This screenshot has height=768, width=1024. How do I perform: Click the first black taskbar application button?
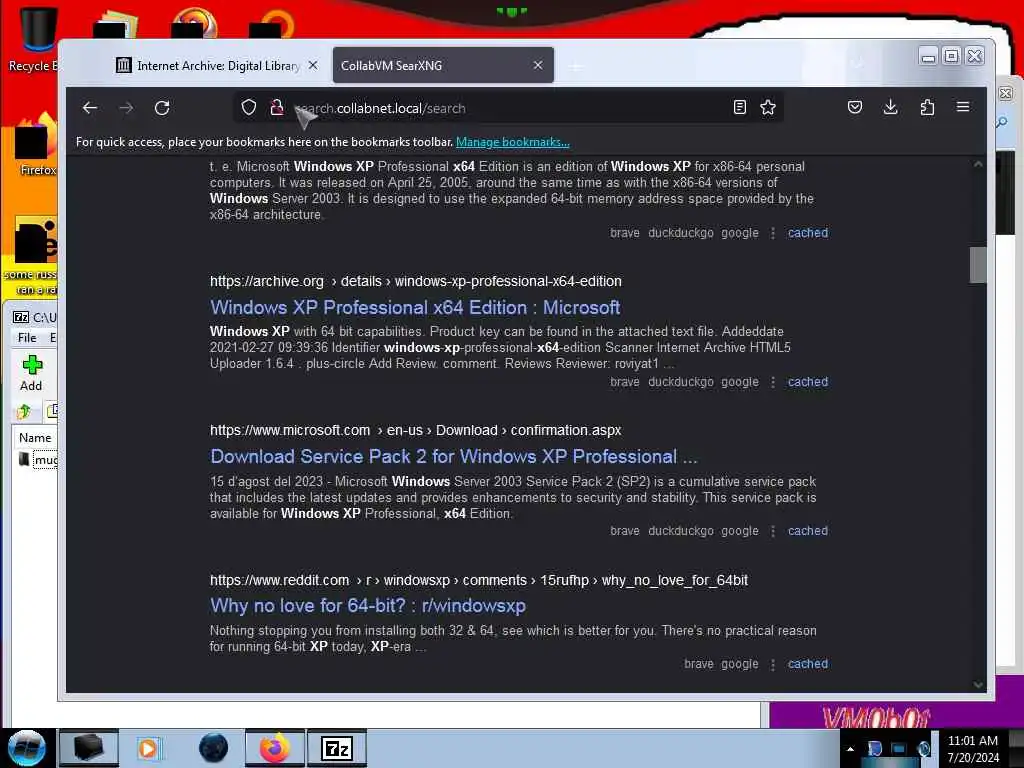tap(89, 748)
